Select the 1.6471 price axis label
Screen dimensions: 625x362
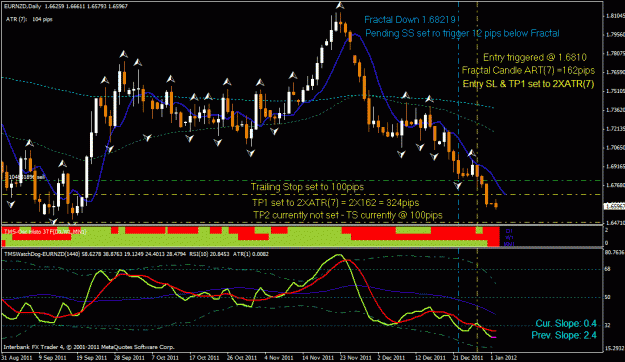pyautogui.click(x=615, y=223)
